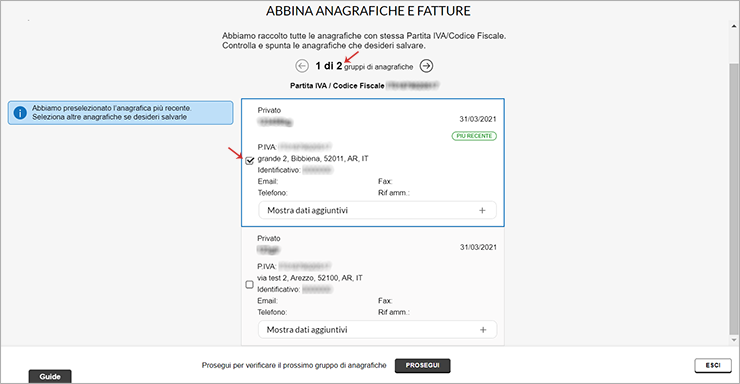Viewport: 740px width, 384px height.
Task: Click address 'via test 2, Arezzo, 52100, AR, IT'
Action: [x=310, y=278]
